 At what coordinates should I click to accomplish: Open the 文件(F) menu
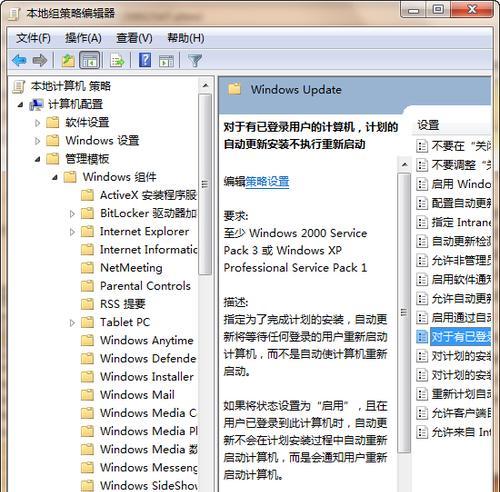pos(33,38)
